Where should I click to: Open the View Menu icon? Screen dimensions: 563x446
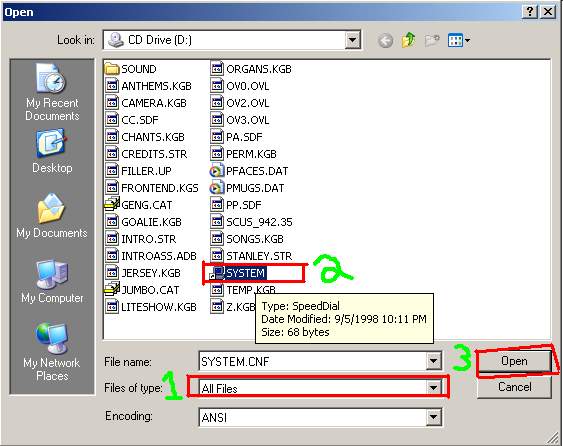459,40
